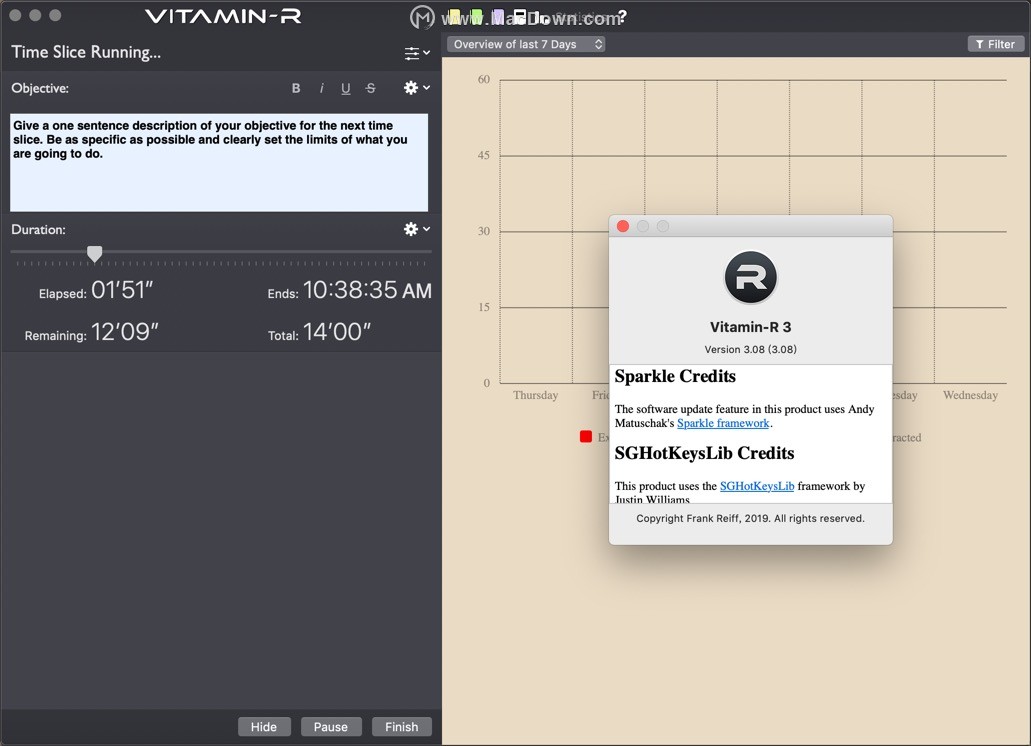
Task: Click the purple icon in the top toolbar
Action: tap(498, 16)
